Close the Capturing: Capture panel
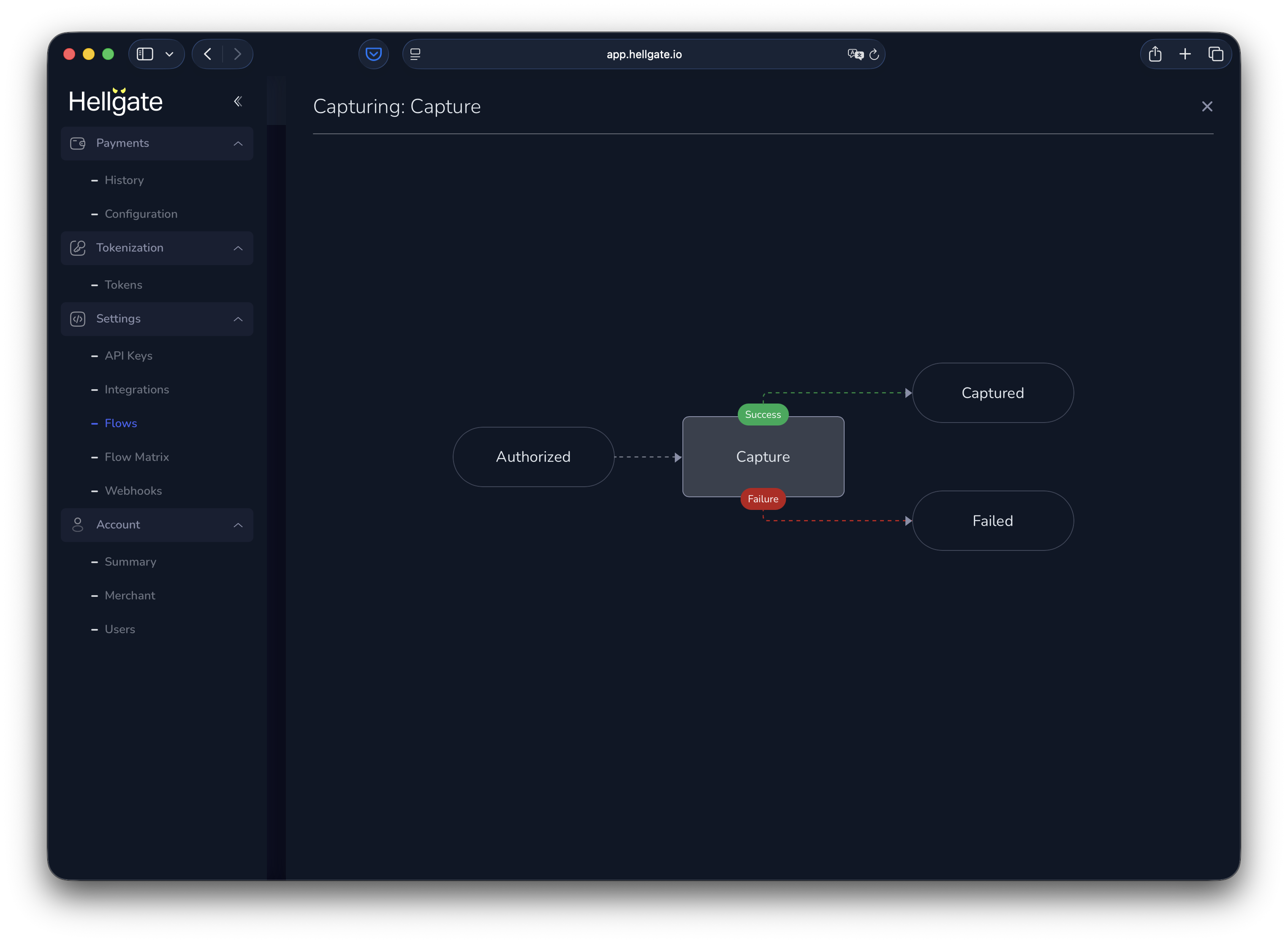This screenshot has height=943, width=1288. (x=1207, y=106)
